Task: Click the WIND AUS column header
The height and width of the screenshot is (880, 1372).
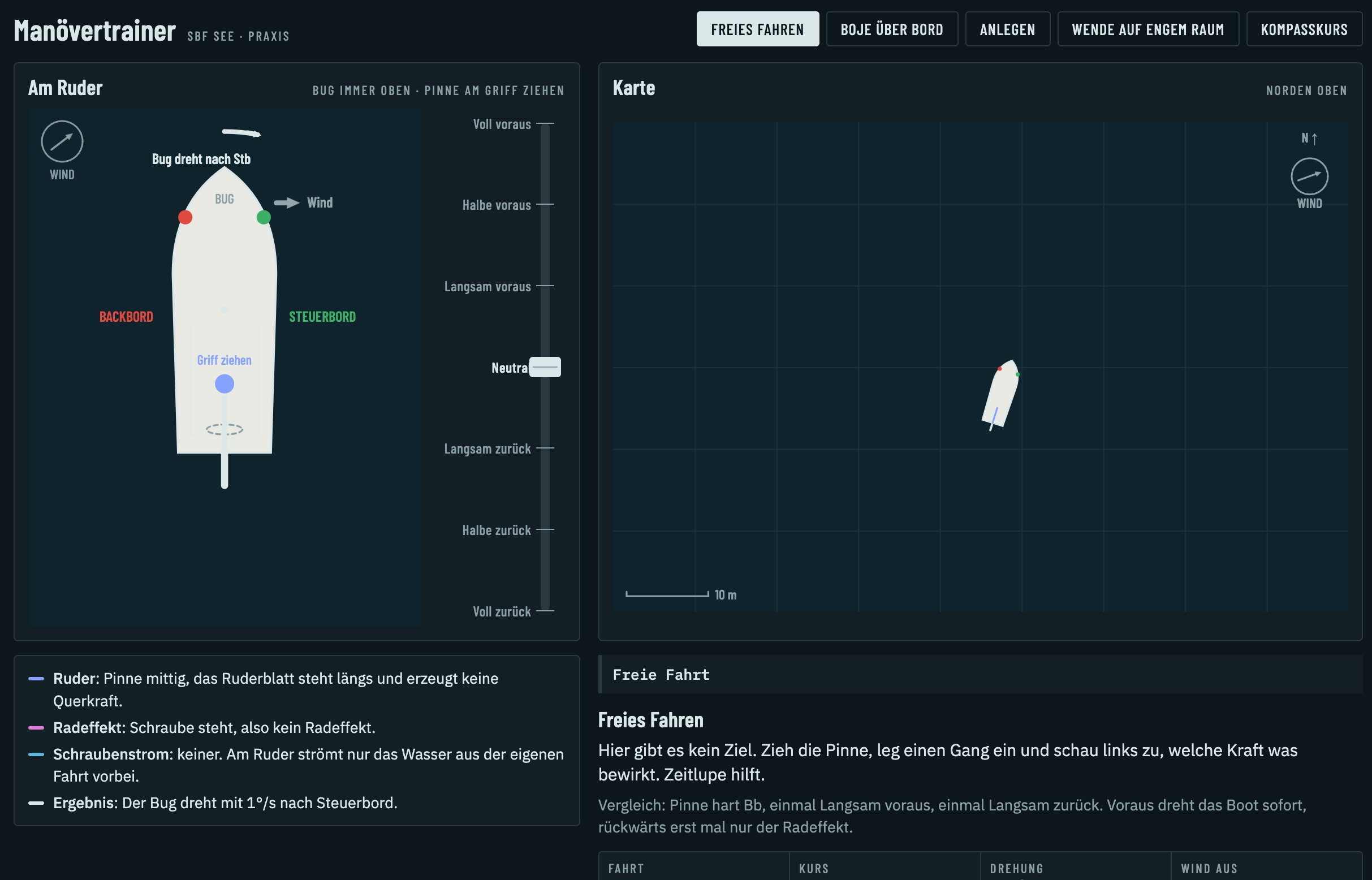Action: 1209,869
